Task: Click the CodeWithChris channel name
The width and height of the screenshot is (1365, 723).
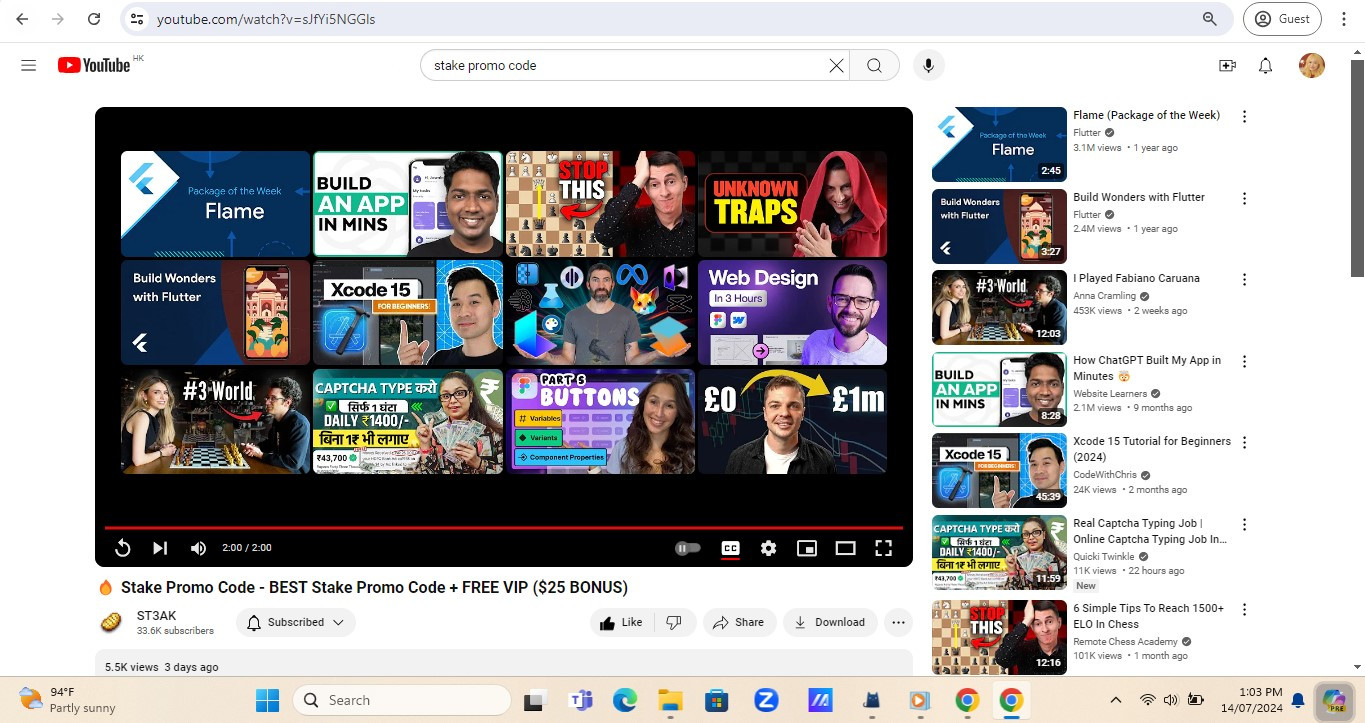Action: click(1106, 475)
